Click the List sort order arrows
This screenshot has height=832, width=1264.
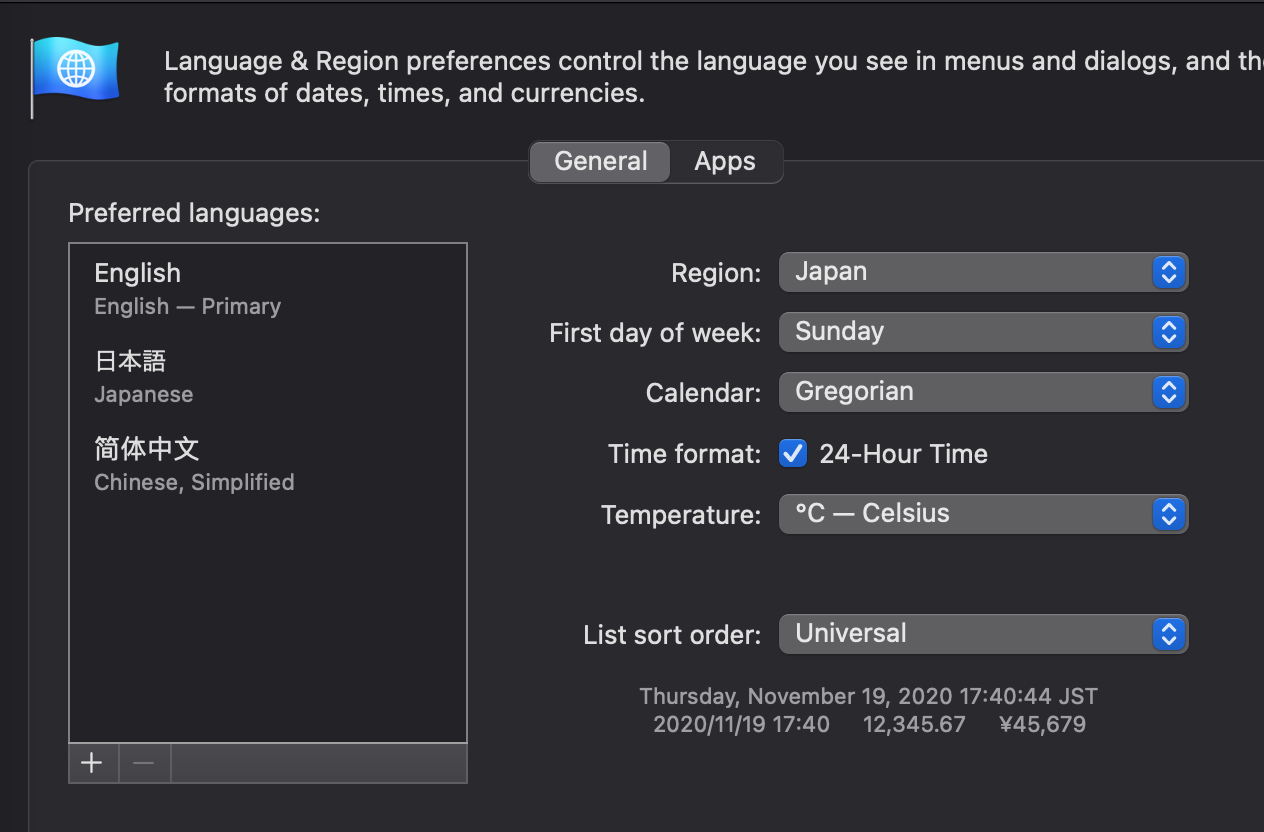1168,634
